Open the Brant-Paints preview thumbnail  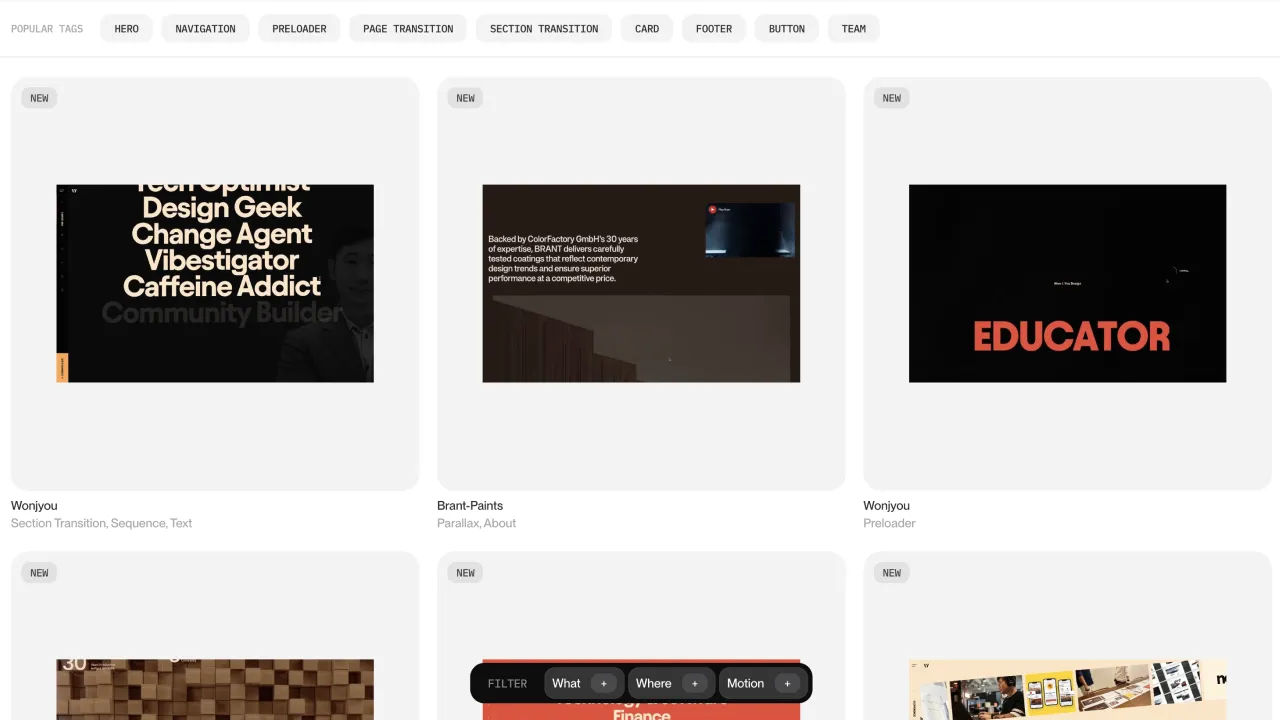coord(641,283)
